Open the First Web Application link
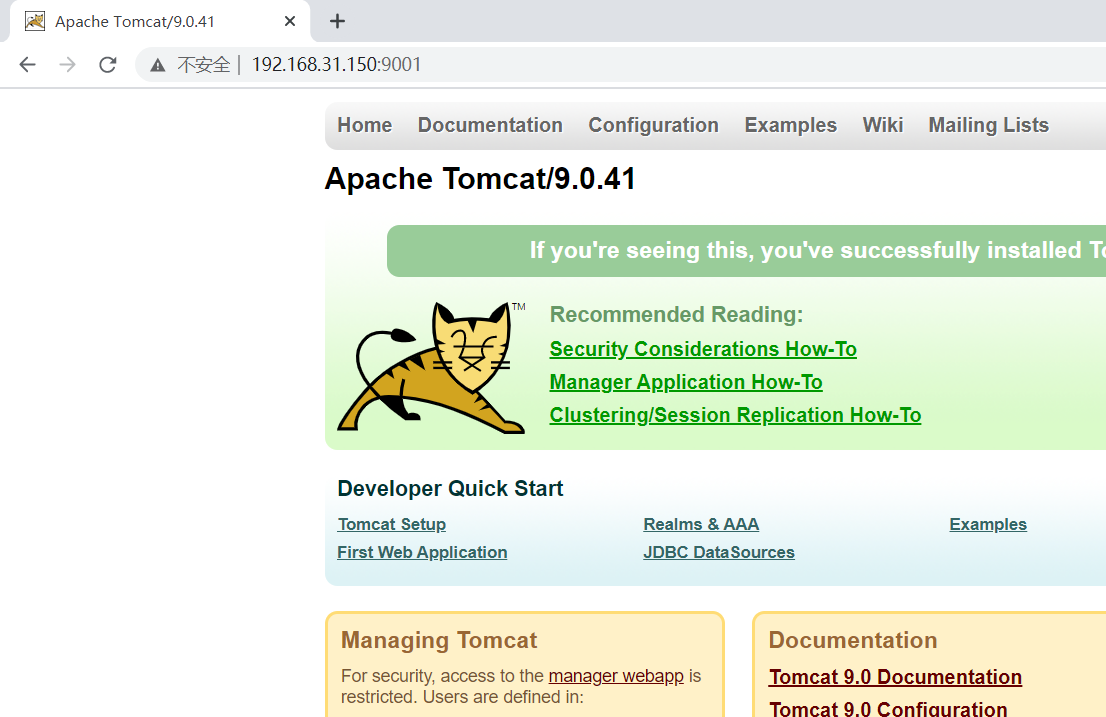Viewport: 1106px width, 717px height. tap(422, 553)
